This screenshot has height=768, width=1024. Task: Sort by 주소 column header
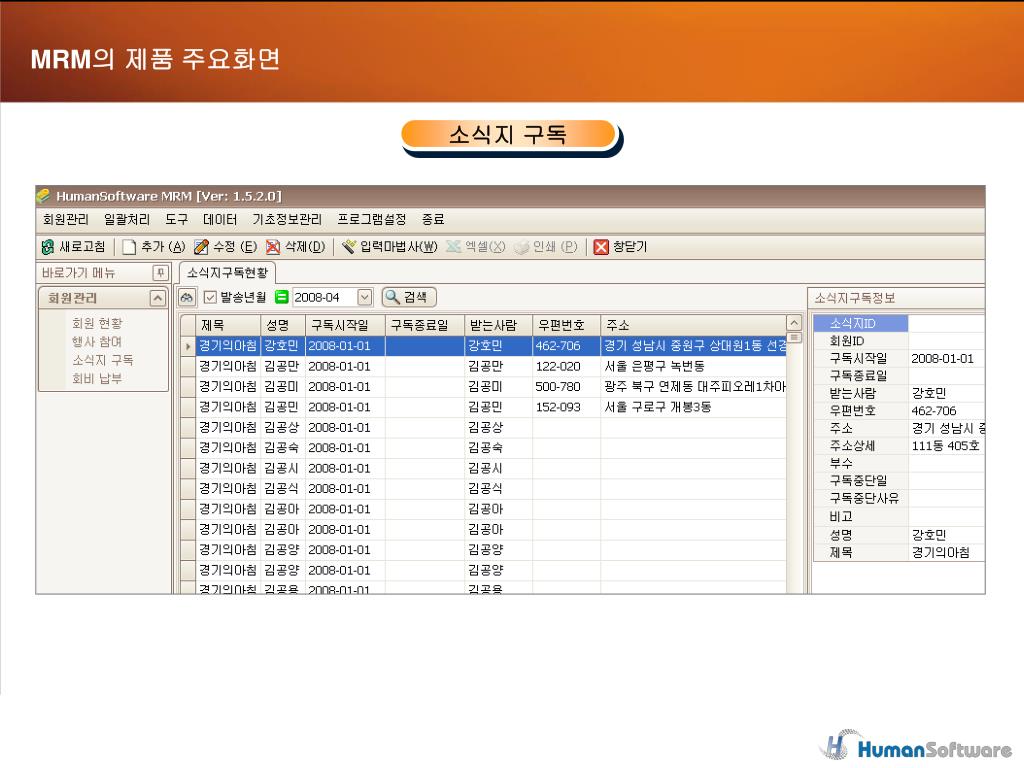click(x=693, y=325)
